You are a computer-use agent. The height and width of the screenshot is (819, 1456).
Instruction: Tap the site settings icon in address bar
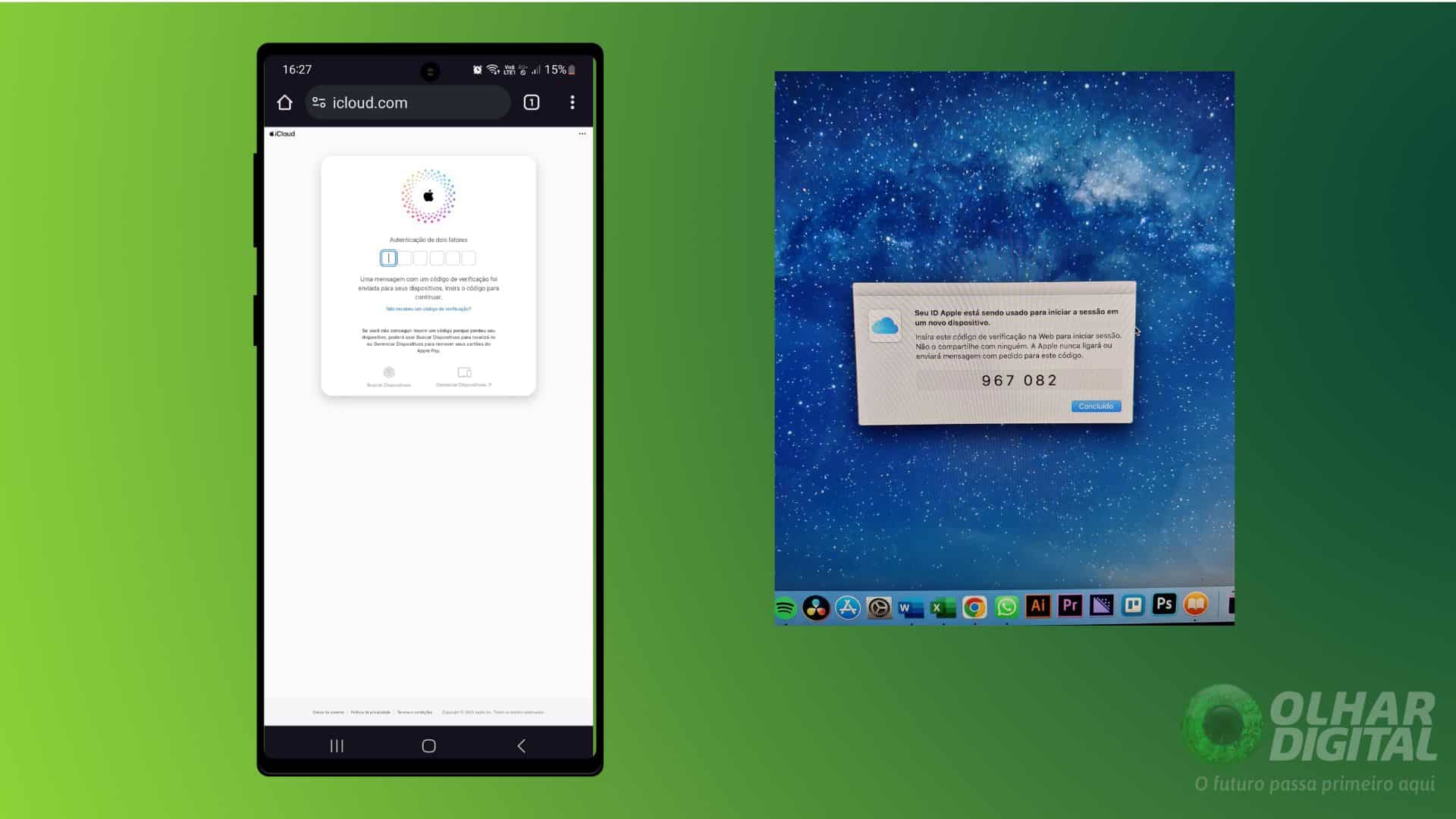[x=319, y=102]
